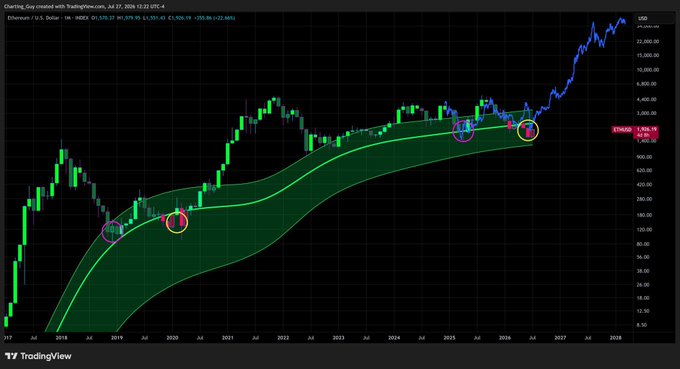Click the 2020 time axis label
Screen dimensions: 680x369
(172, 337)
